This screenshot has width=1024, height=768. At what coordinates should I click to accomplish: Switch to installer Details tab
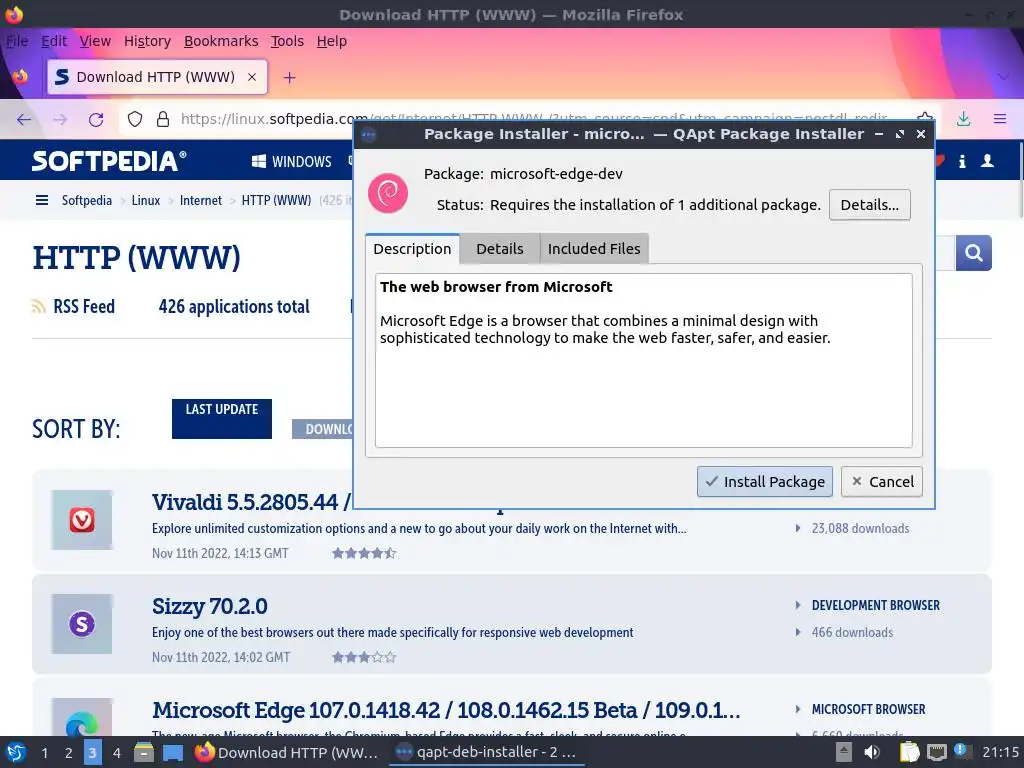click(500, 249)
